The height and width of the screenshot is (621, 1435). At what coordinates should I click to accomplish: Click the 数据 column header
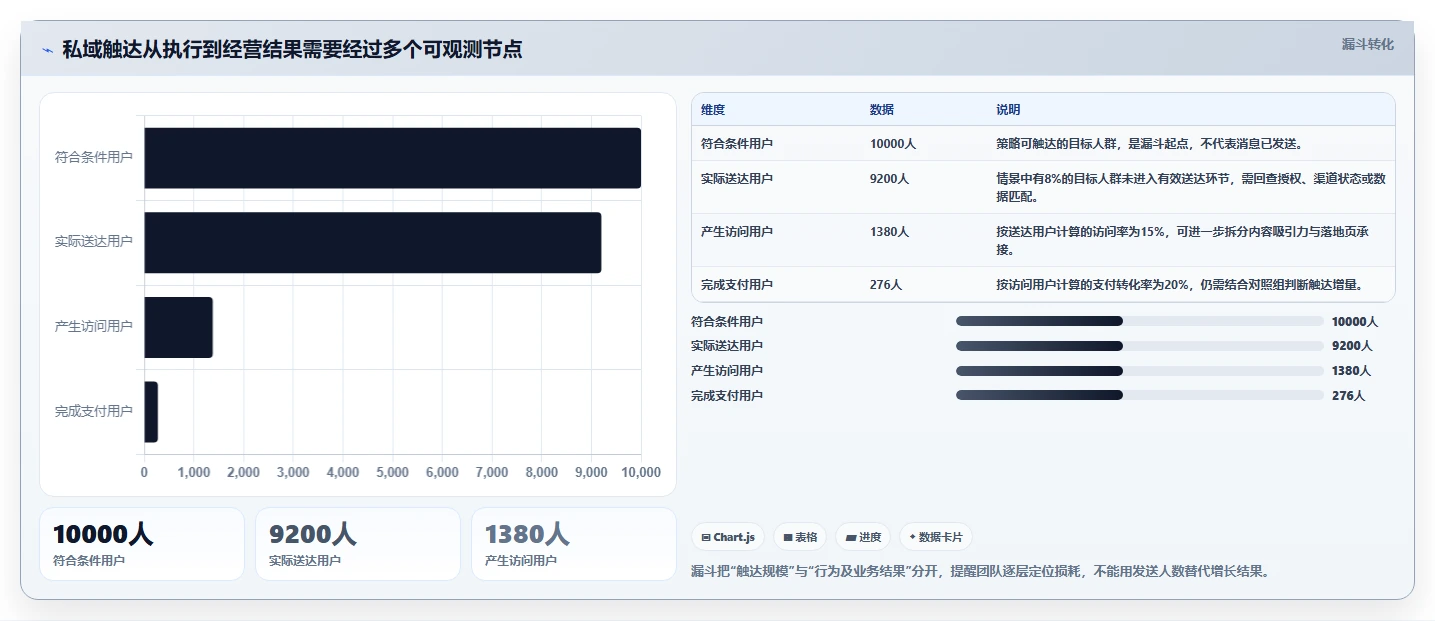882,109
